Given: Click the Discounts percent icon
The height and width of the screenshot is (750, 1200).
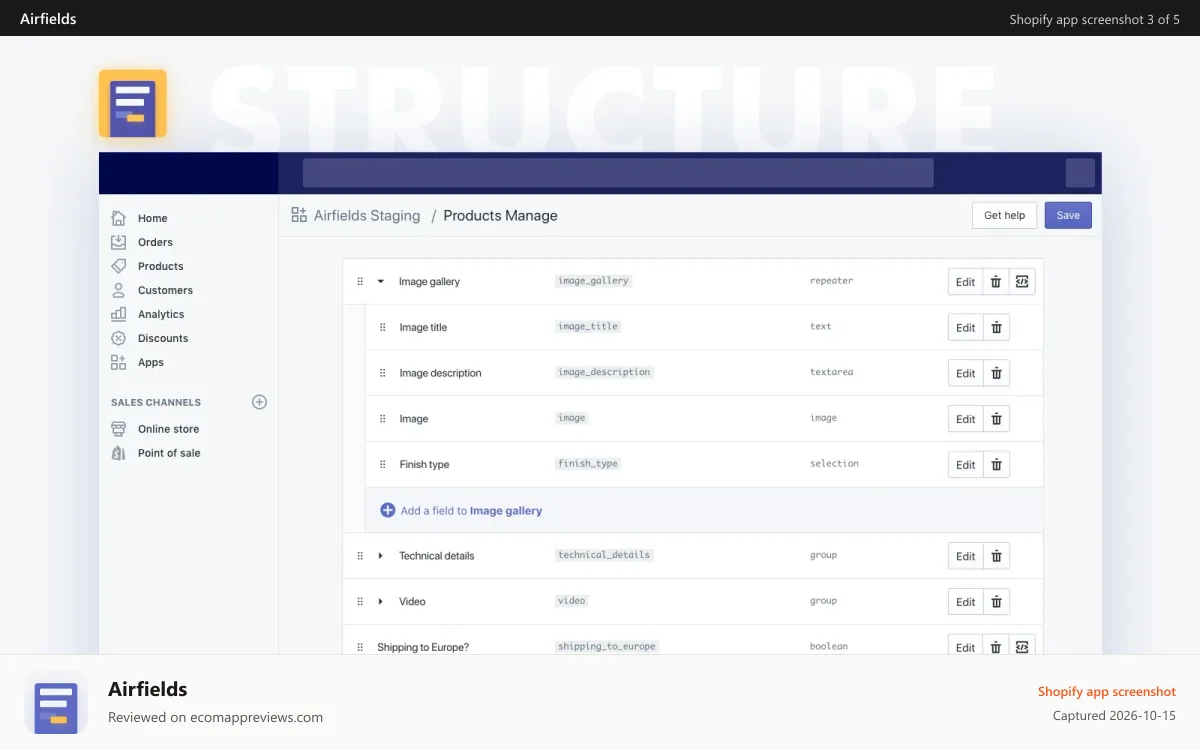Looking at the screenshot, I should coord(118,338).
